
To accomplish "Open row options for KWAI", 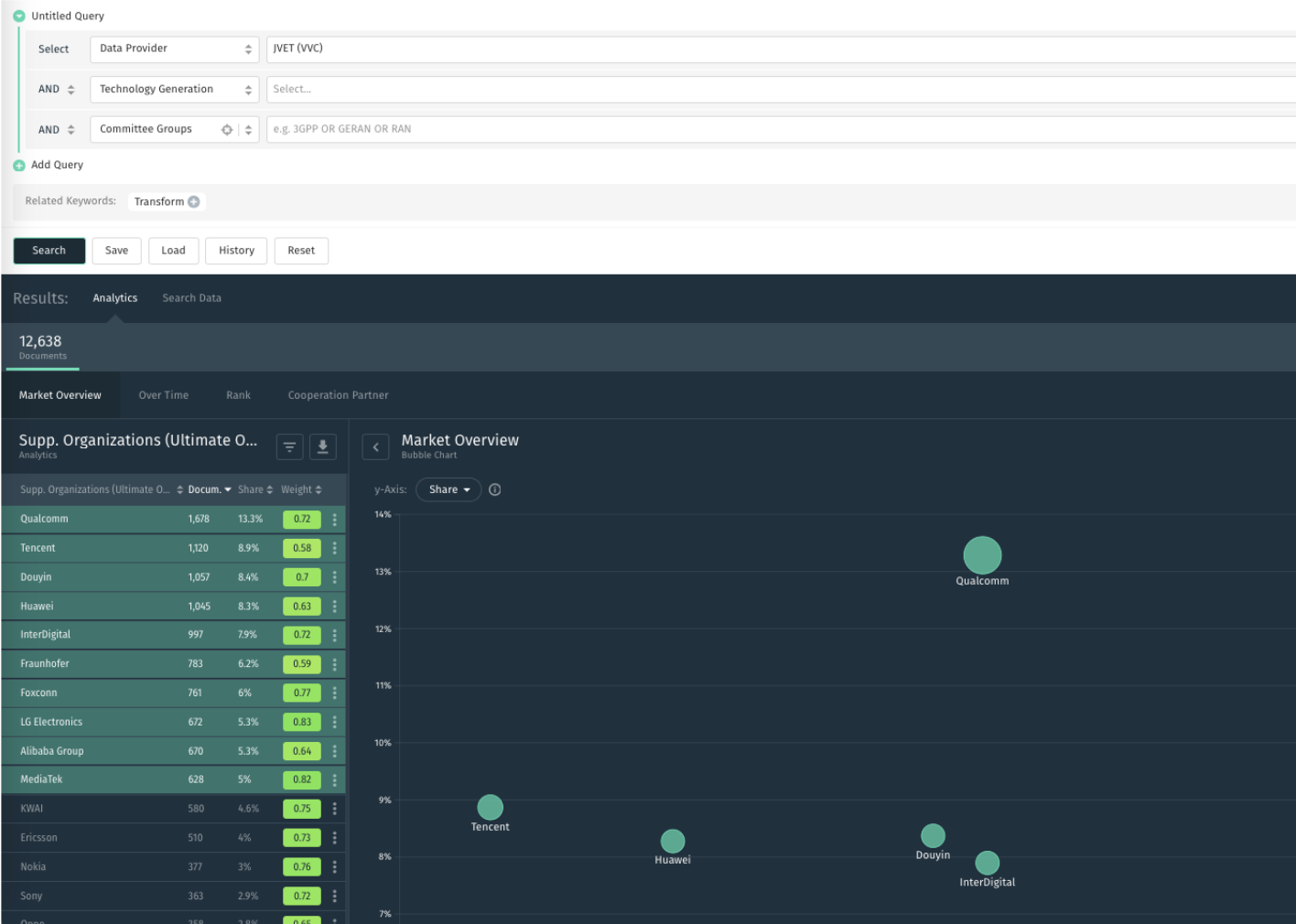I will 335,809.
